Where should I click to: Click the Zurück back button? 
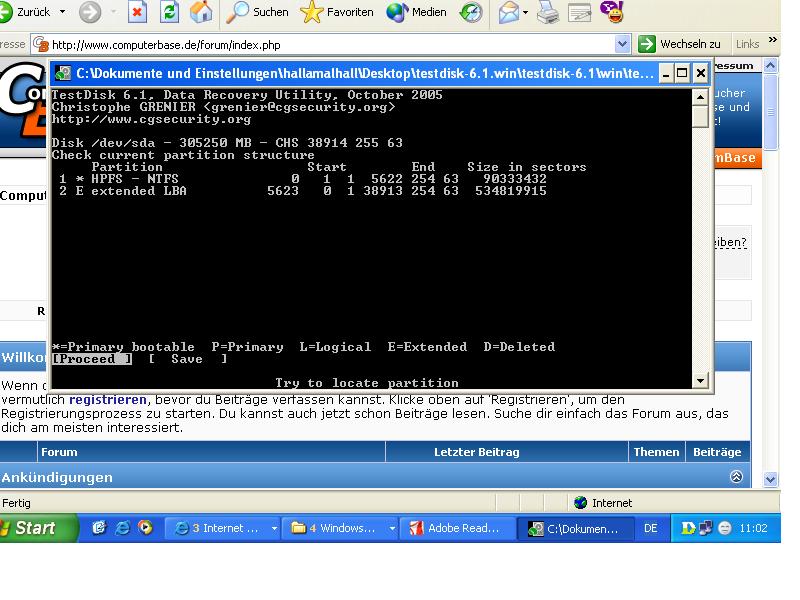click(26, 12)
